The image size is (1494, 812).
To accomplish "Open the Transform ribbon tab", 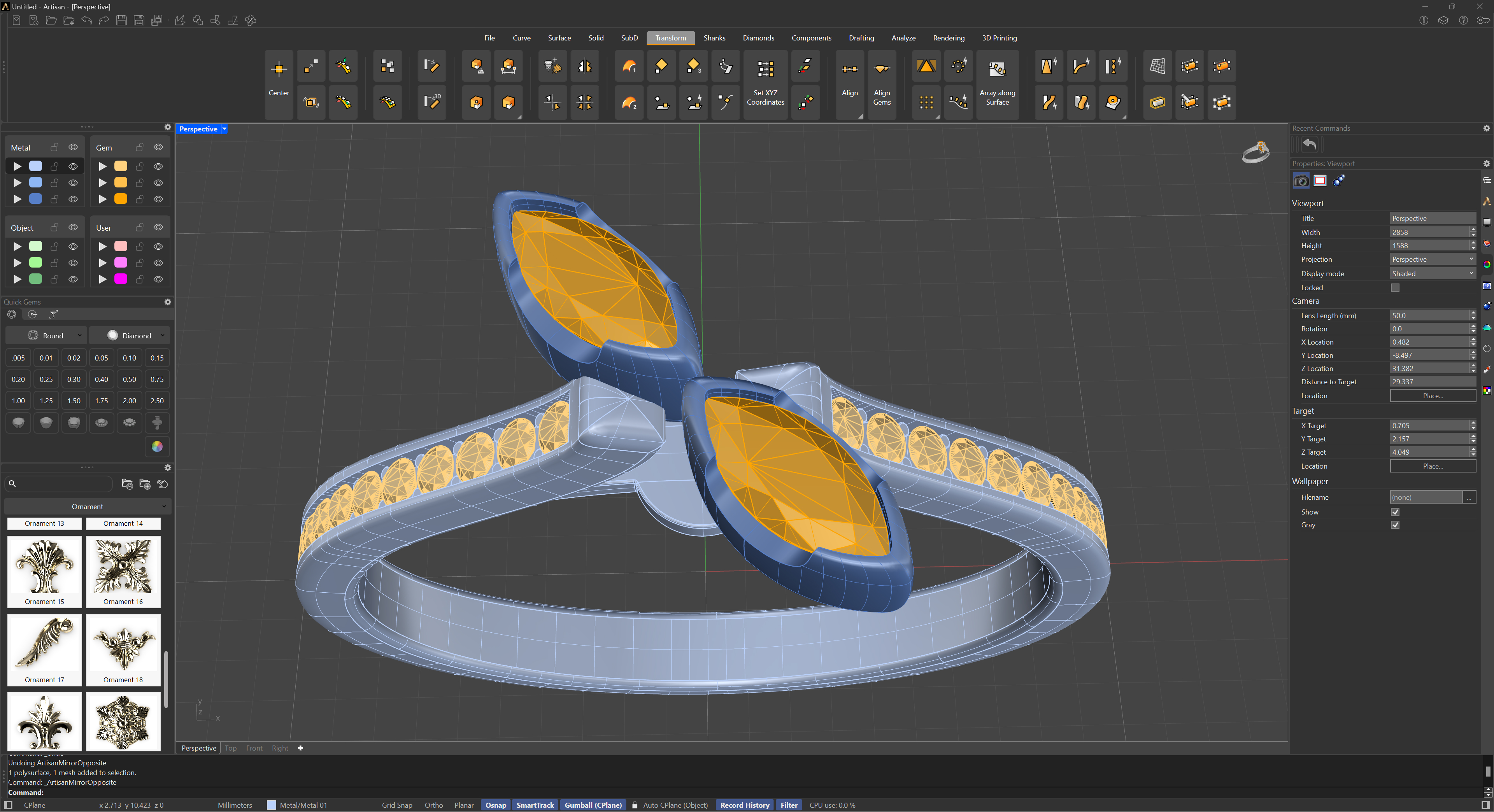I will (x=670, y=38).
